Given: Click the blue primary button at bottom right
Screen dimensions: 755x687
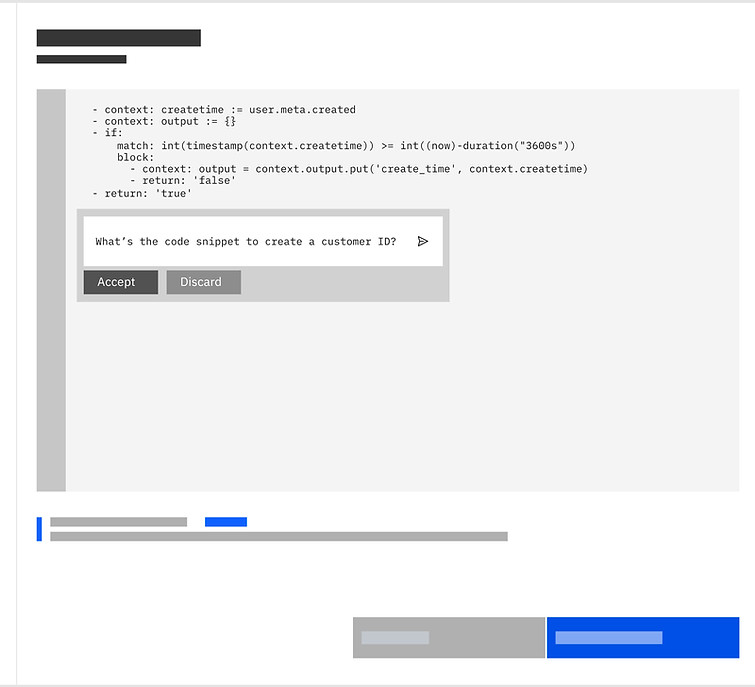Looking at the screenshot, I should coord(643,637).
